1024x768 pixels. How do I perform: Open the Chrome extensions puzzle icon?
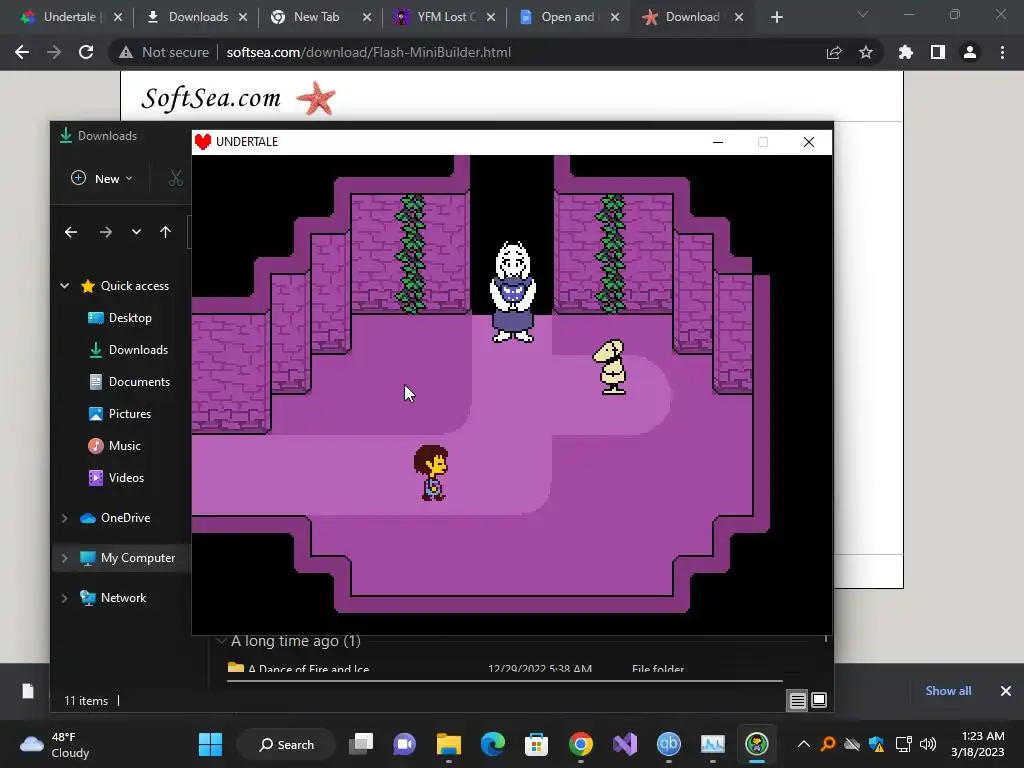(905, 52)
